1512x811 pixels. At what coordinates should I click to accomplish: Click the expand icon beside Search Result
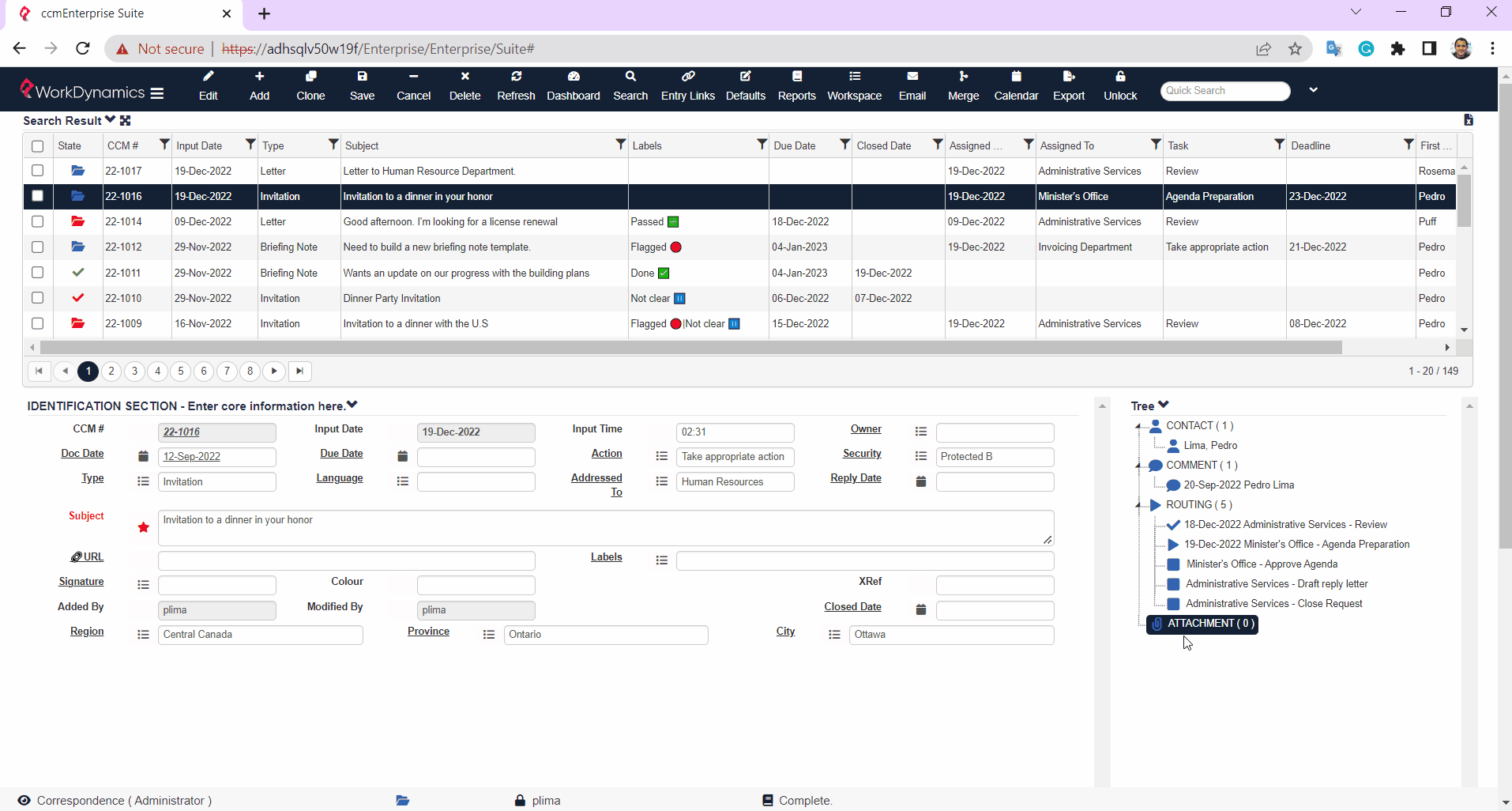click(125, 120)
